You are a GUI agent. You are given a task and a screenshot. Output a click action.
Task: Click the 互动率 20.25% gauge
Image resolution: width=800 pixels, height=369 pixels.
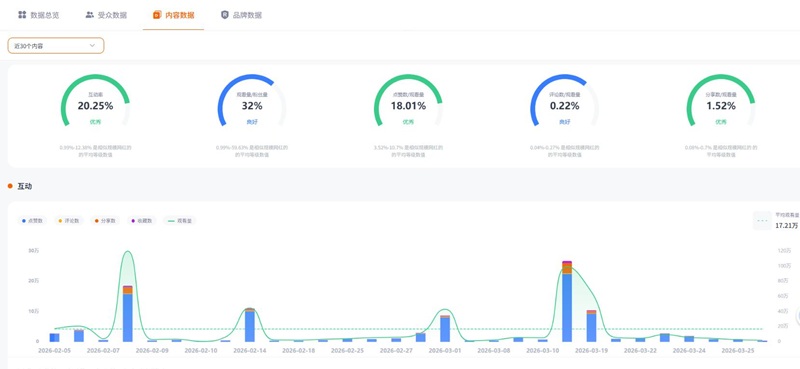[x=95, y=102]
